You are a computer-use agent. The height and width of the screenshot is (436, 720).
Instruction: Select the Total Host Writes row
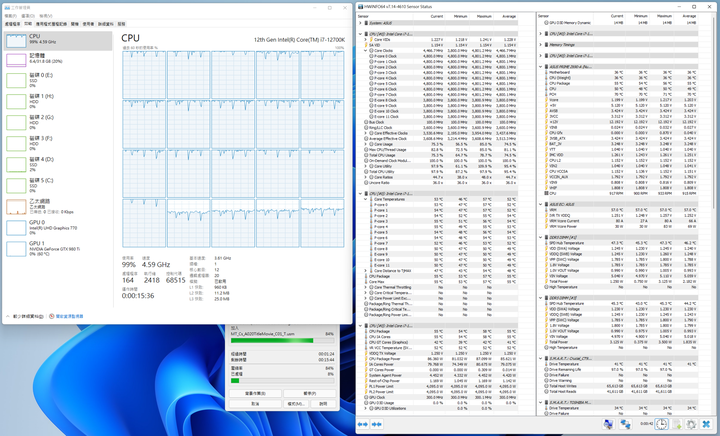pos(618,386)
